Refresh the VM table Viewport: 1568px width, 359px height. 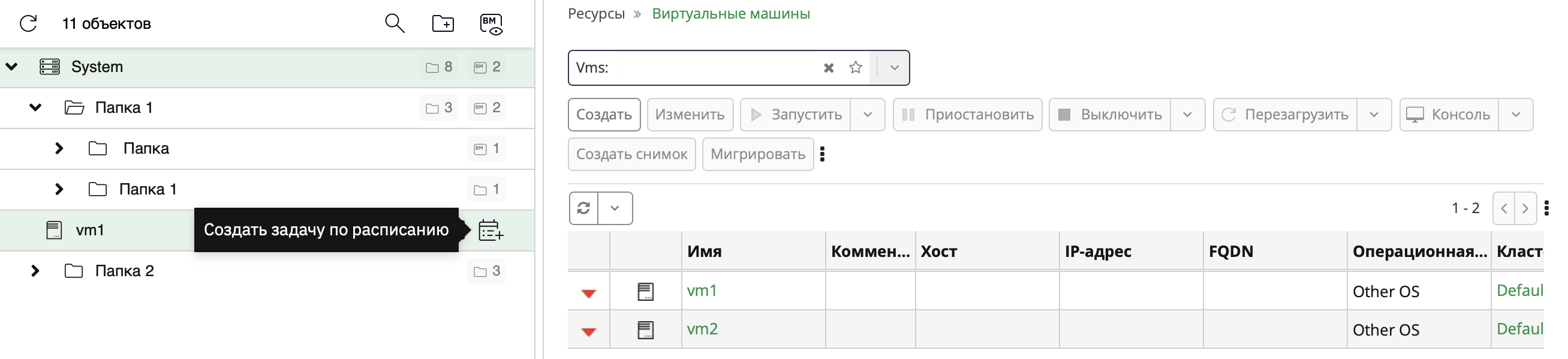tap(584, 208)
